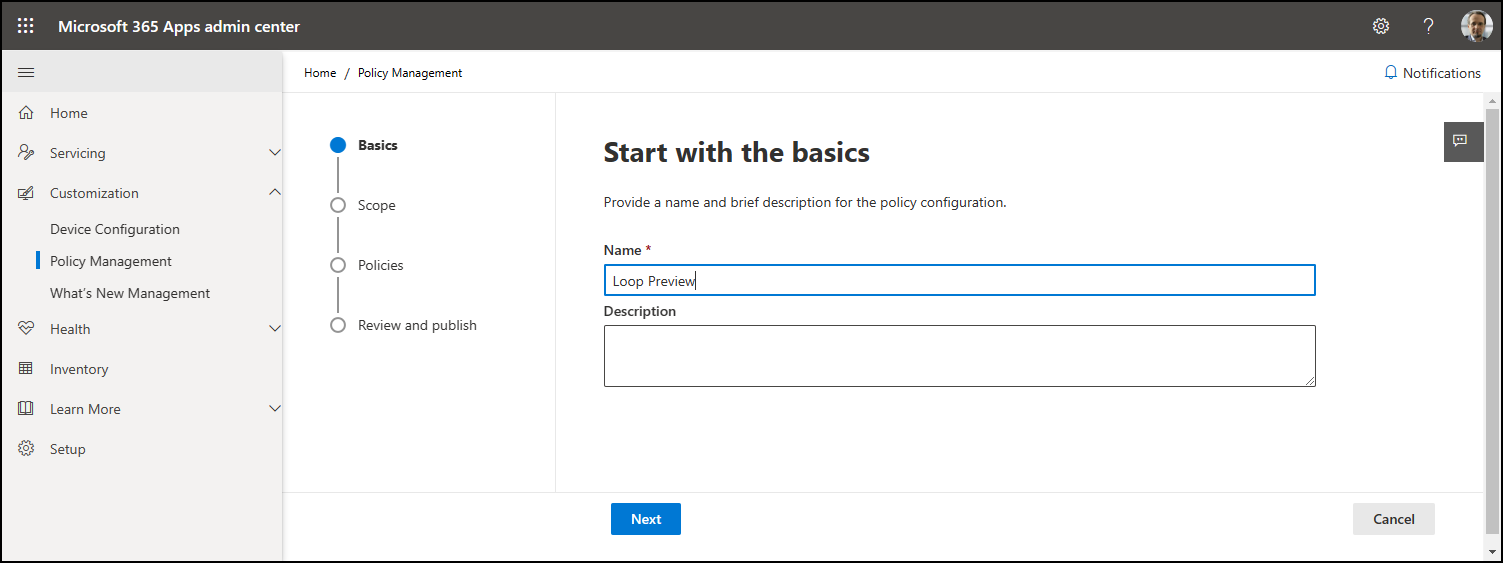Open Device Configuration in sidebar
Image resolution: width=1503 pixels, height=563 pixels.
[x=115, y=229]
